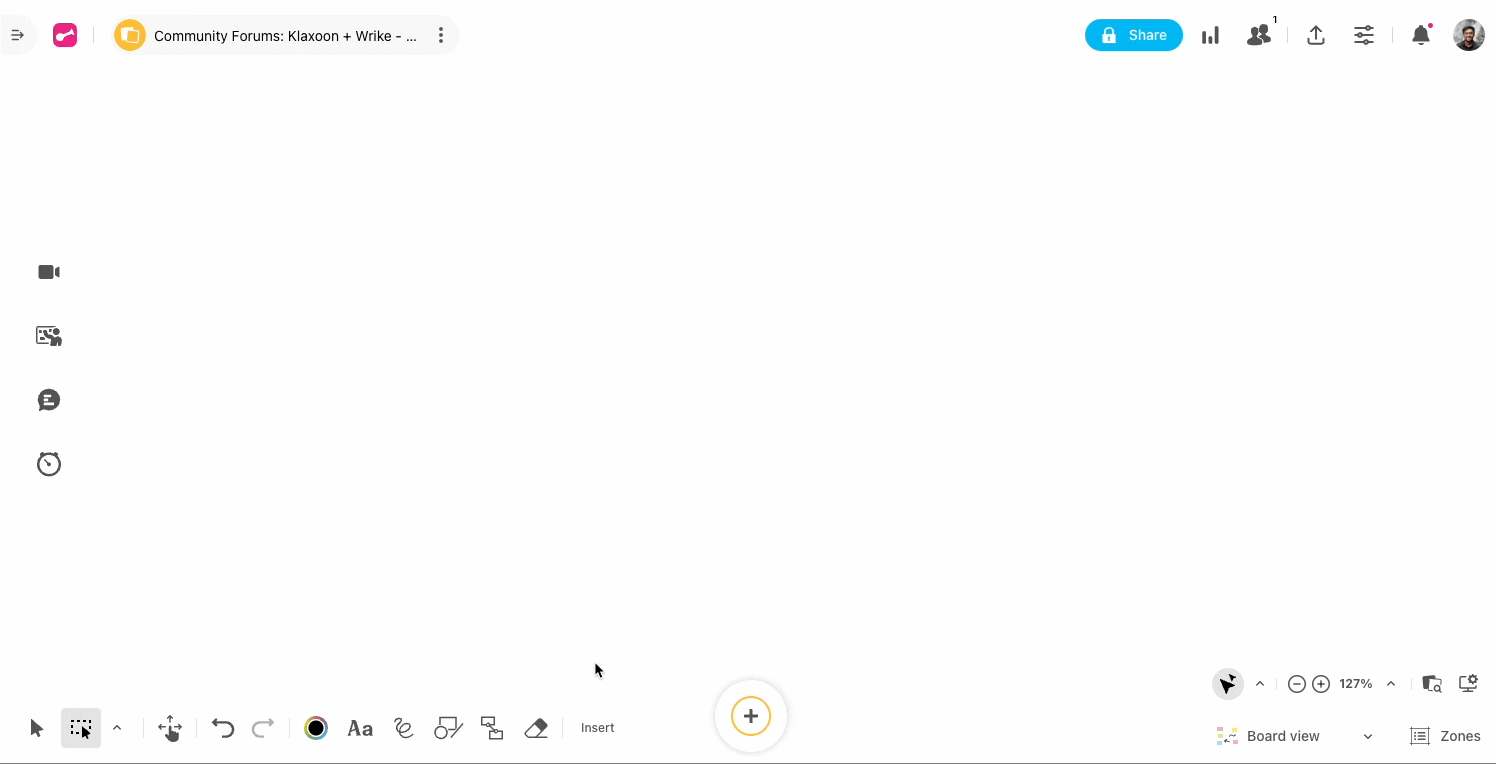Open the display settings monitor gear icon

pyautogui.click(x=1468, y=684)
